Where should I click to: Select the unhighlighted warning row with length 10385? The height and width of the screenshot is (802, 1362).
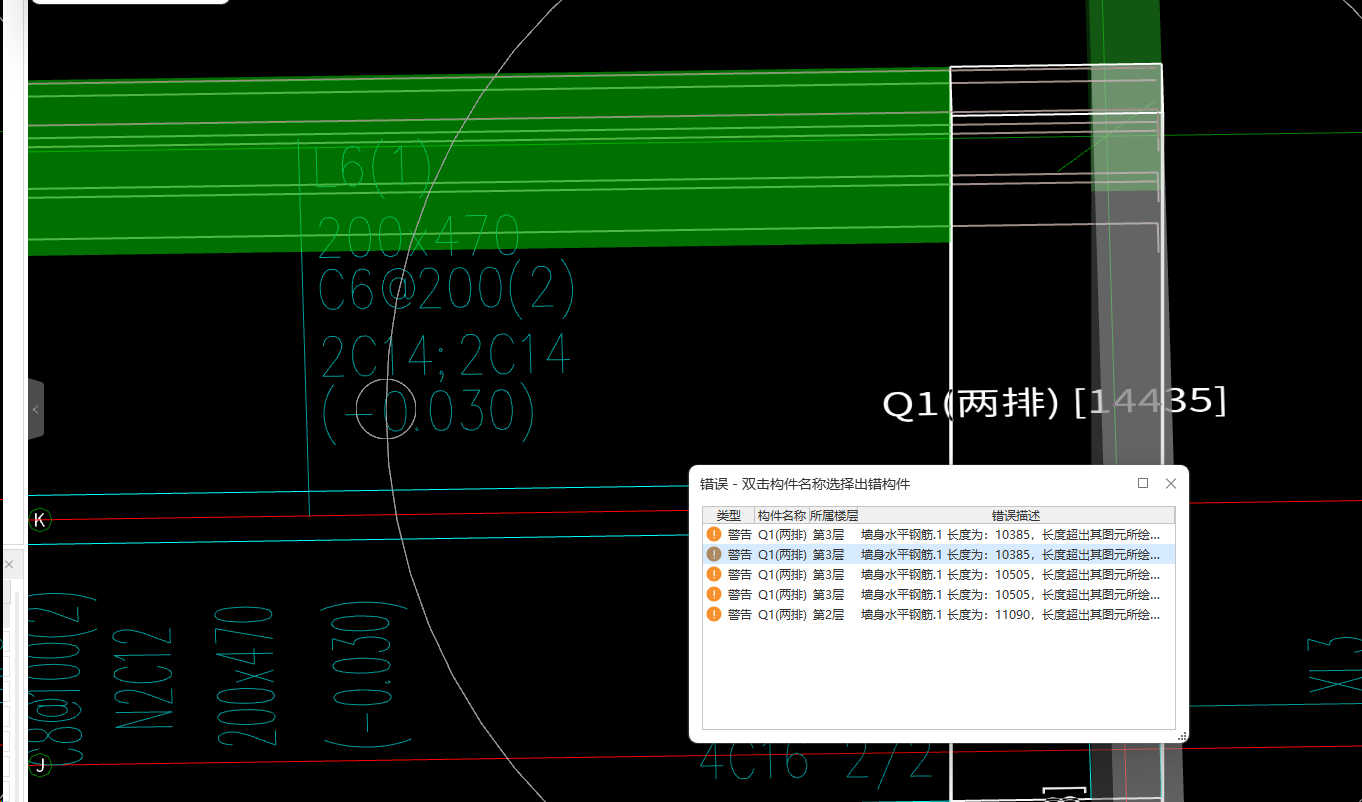click(939, 534)
